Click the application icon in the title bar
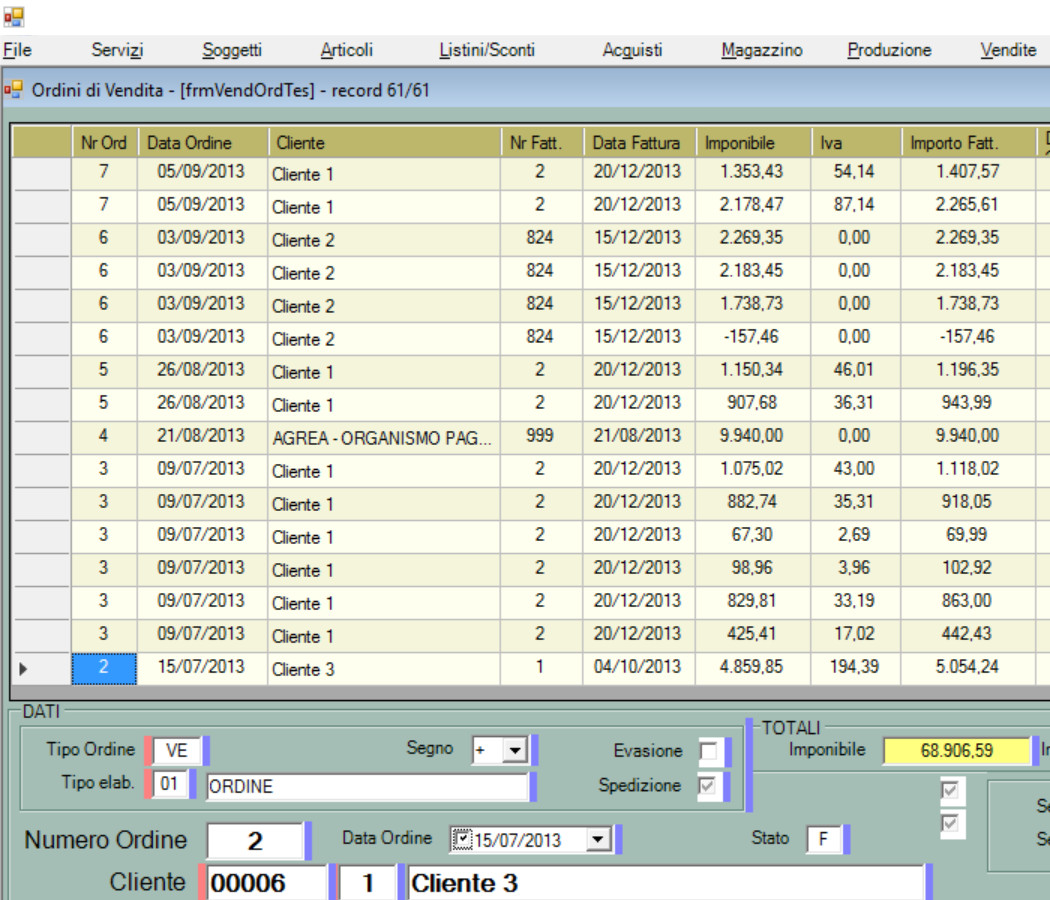This screenshot has width=1050, height=900. coord(13,16)
